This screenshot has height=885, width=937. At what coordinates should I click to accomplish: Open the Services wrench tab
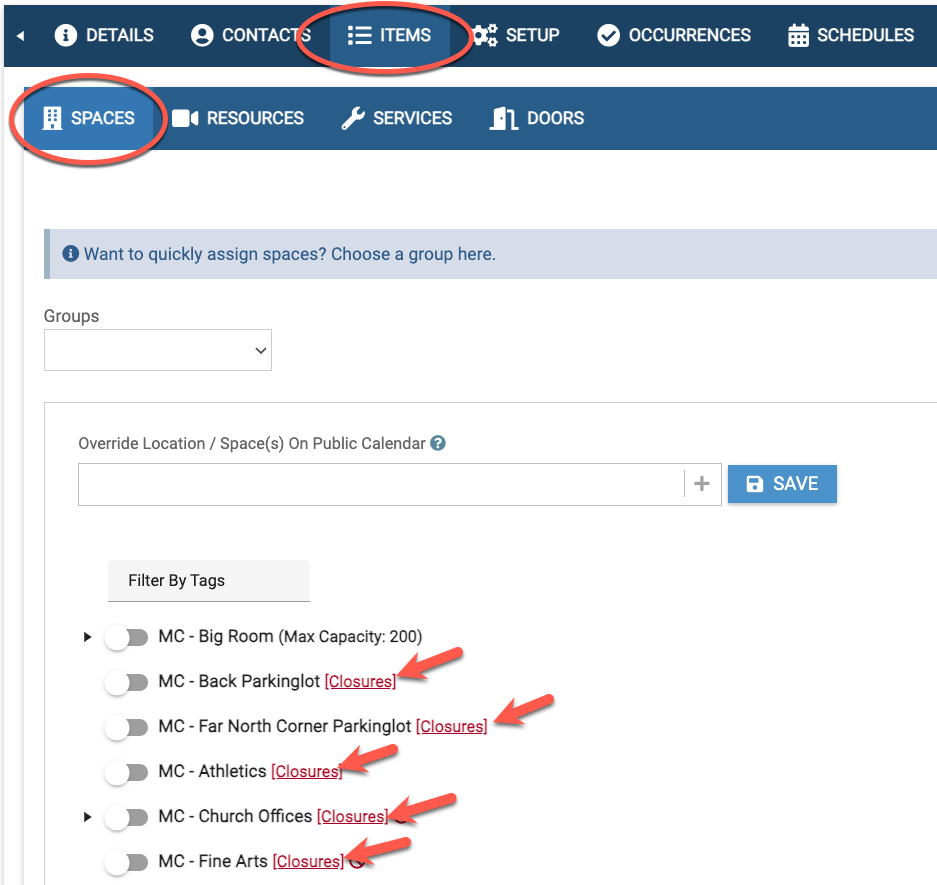[397, 118]
